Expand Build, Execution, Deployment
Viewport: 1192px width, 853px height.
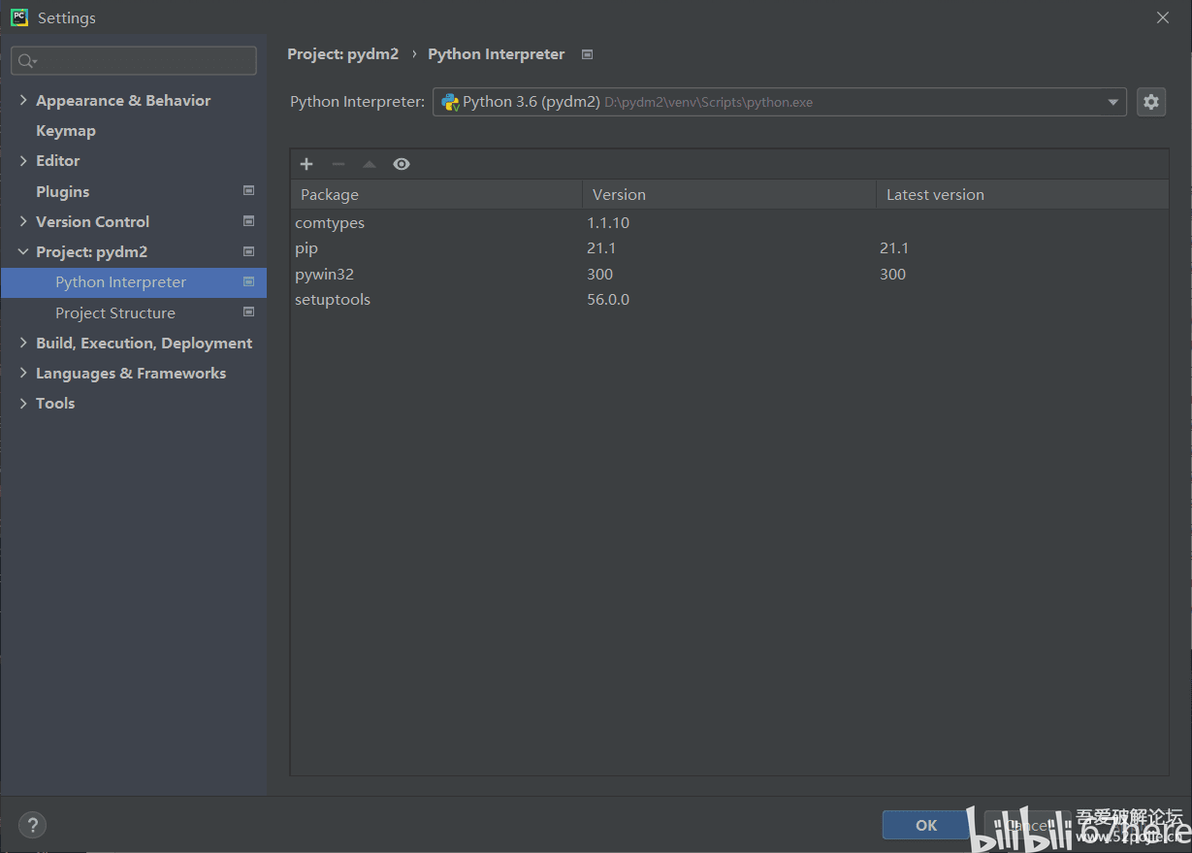click(x=23, y=343)
